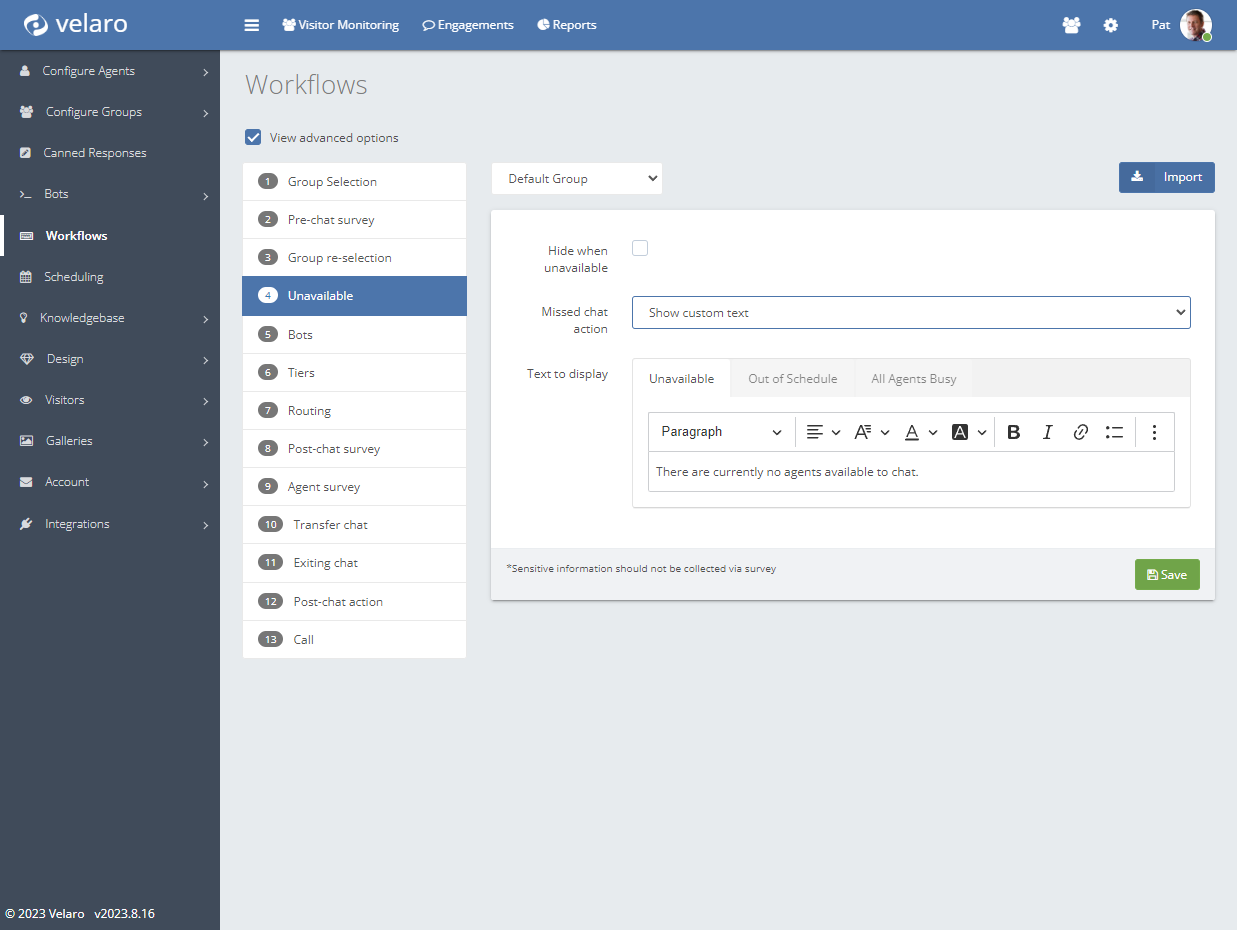Enable Hide when unavailable checkbox
The image size is (1237, 930).
tap(640, 248)
